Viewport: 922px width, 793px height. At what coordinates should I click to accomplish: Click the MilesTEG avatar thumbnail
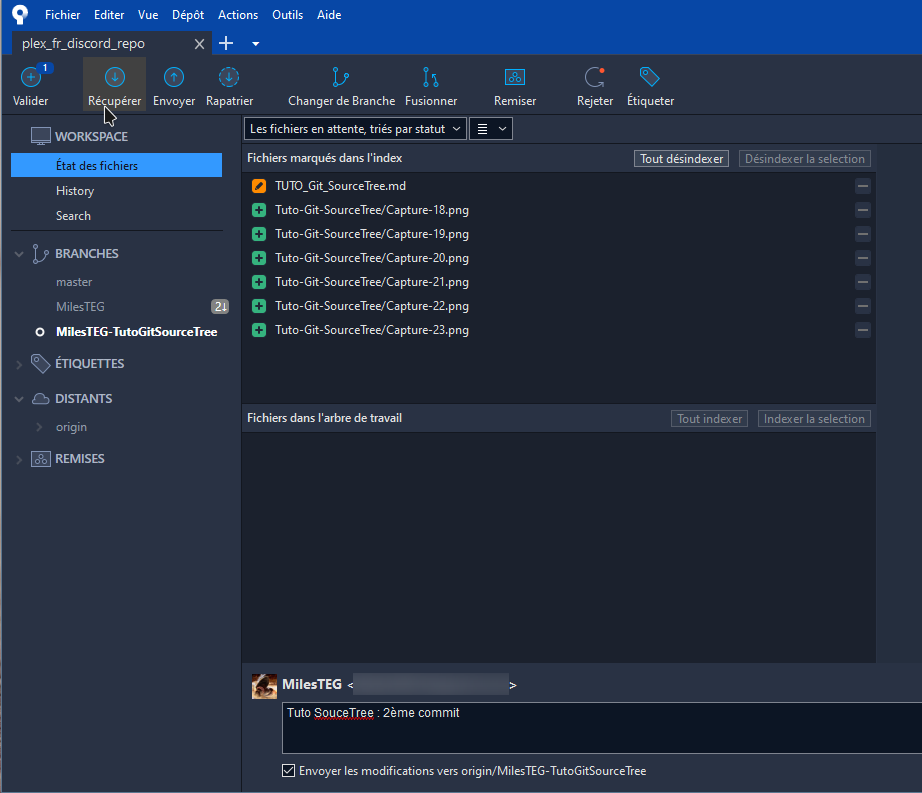click(264, 686)
